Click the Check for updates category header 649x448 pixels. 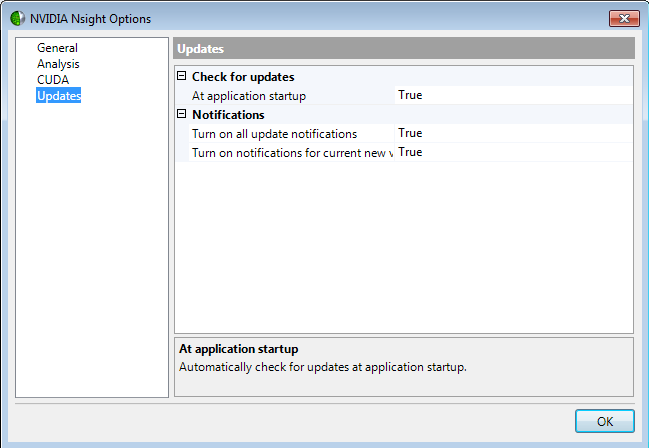242,77
